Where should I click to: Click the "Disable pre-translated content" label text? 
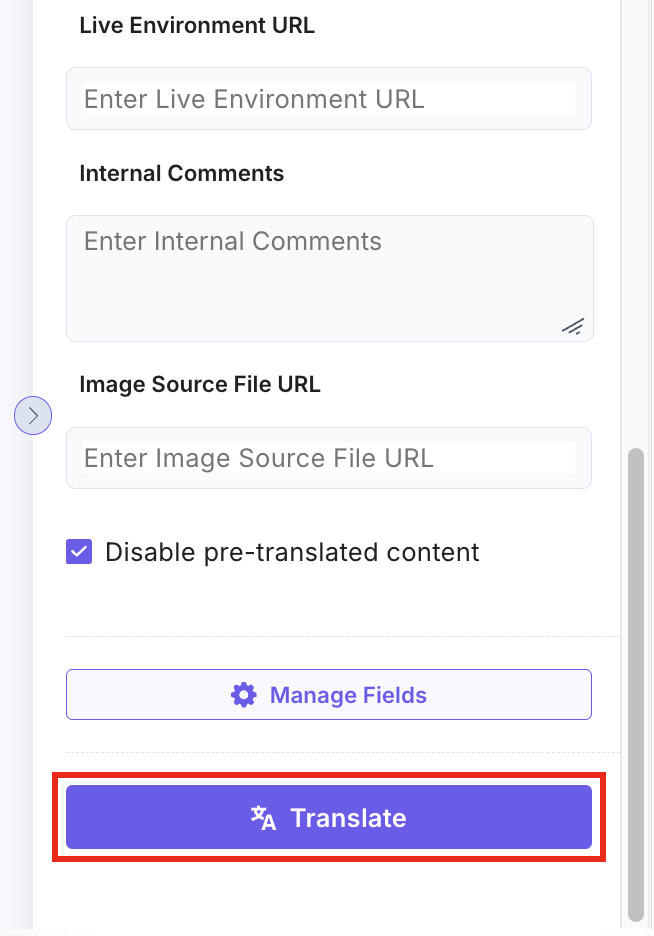pos(292,552)
